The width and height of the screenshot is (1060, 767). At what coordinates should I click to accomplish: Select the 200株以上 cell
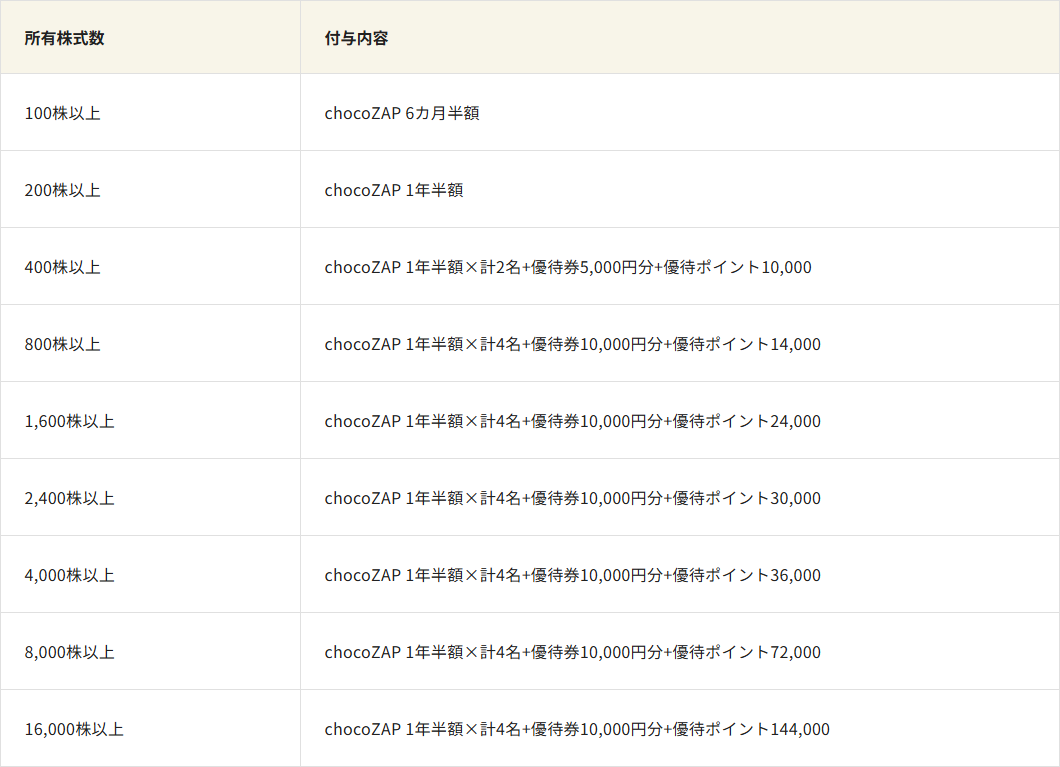[x=62, y=190]
